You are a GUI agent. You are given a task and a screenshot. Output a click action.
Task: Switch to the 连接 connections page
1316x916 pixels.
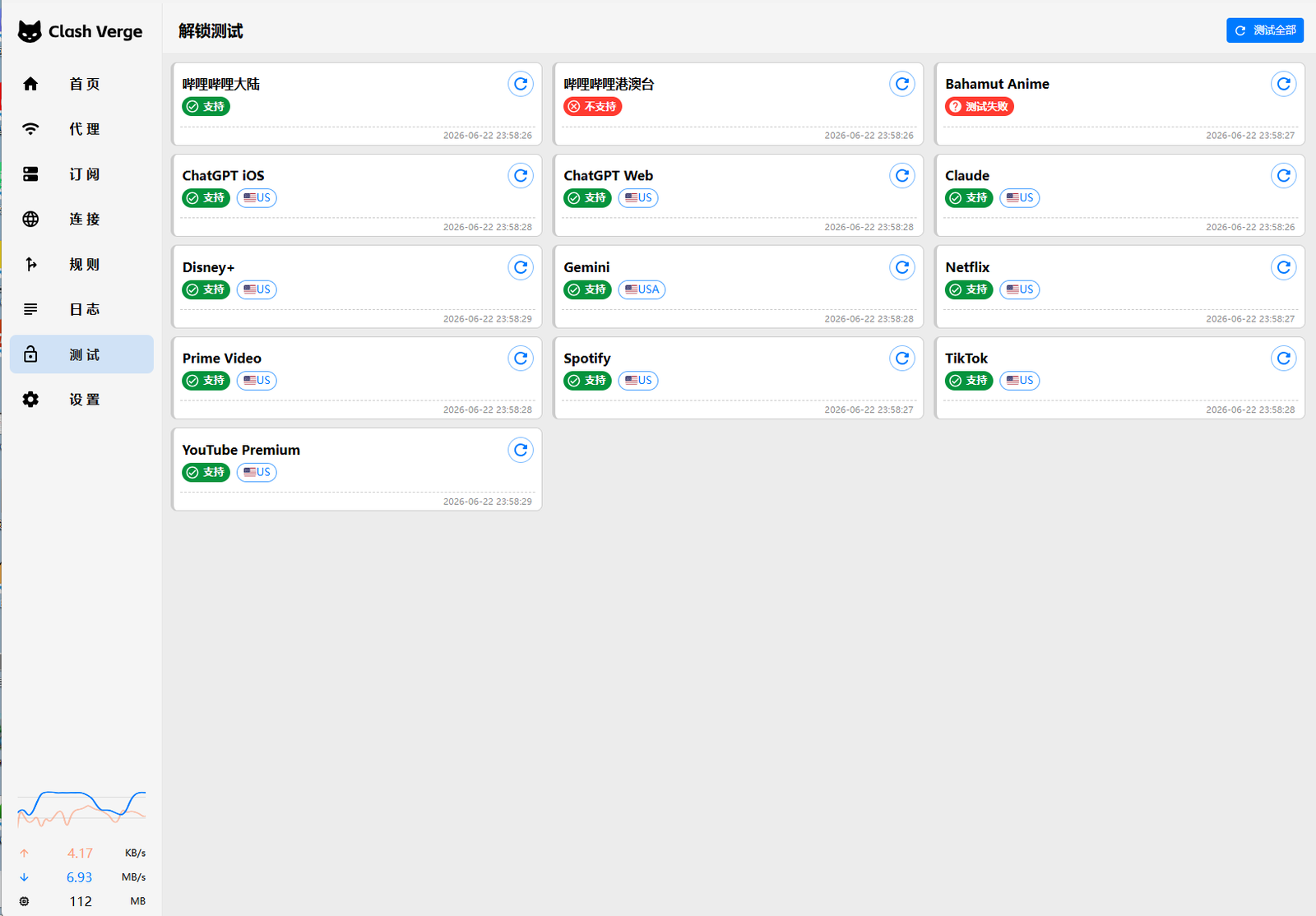(x=81, y=219)
